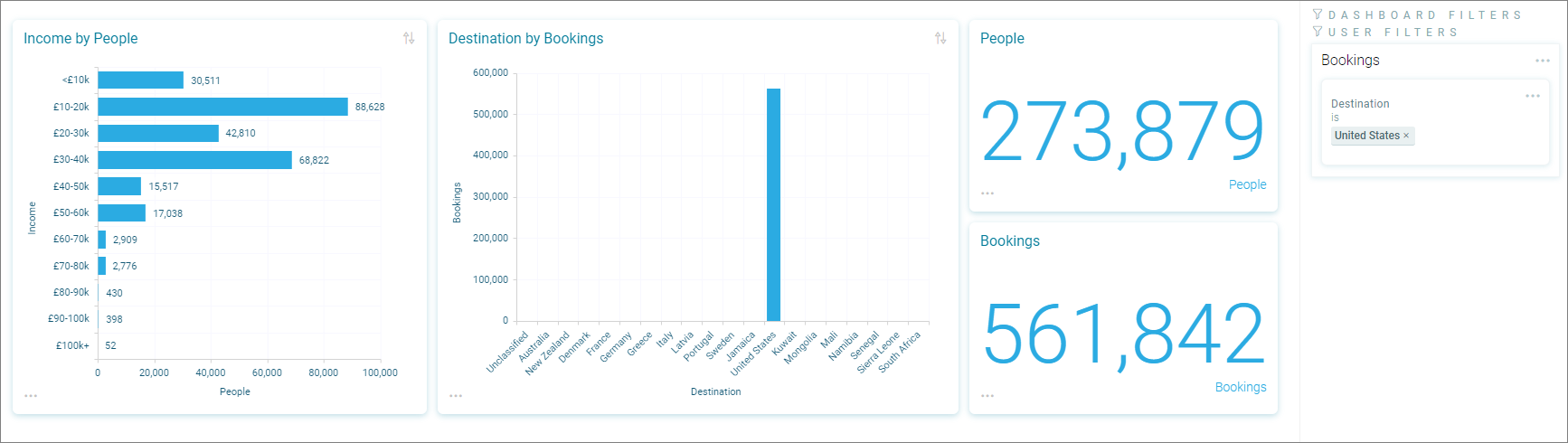Click Income by People chart title

click(x=80, y=38)
